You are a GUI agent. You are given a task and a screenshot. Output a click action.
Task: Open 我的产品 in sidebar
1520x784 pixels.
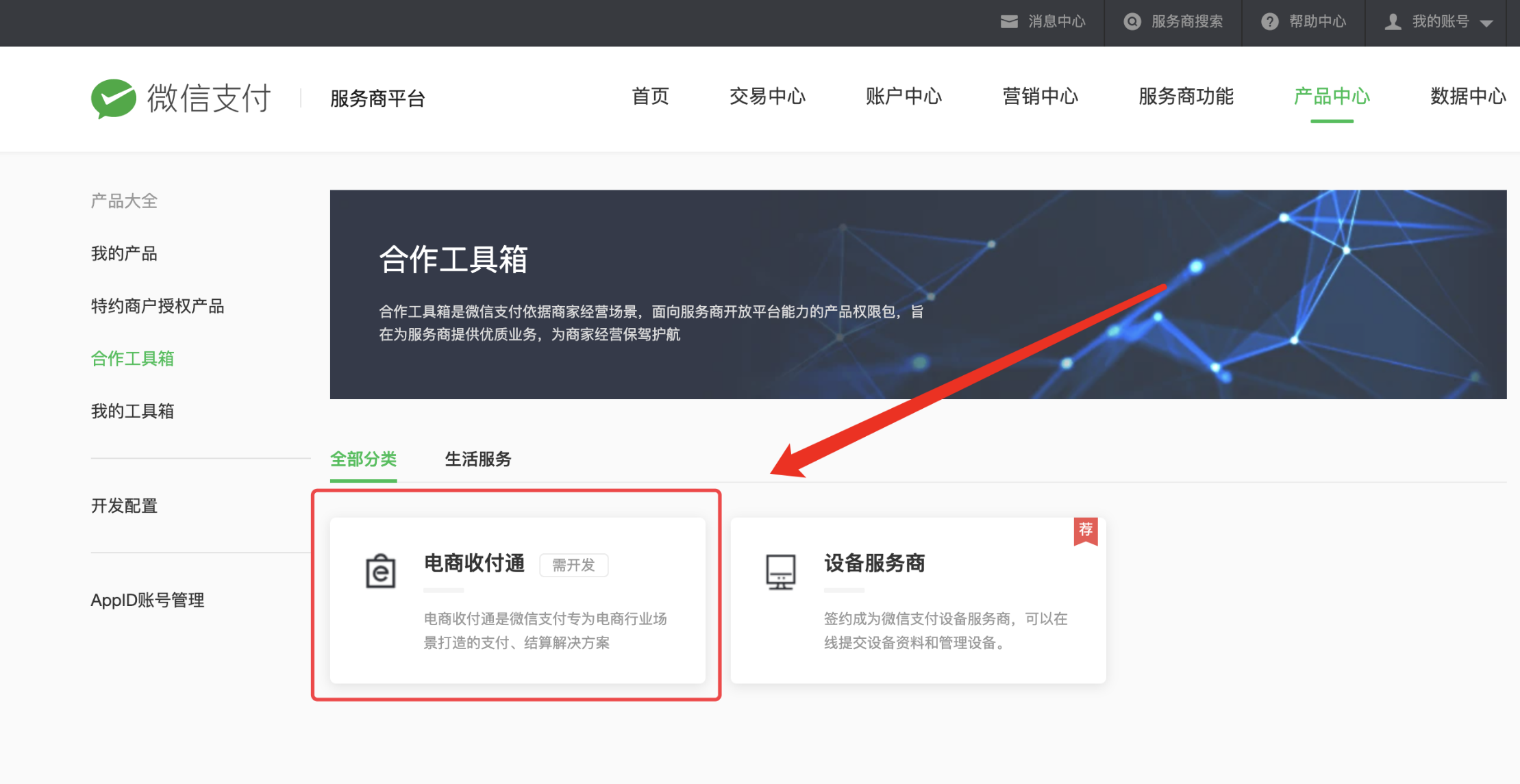pos(124,253)
